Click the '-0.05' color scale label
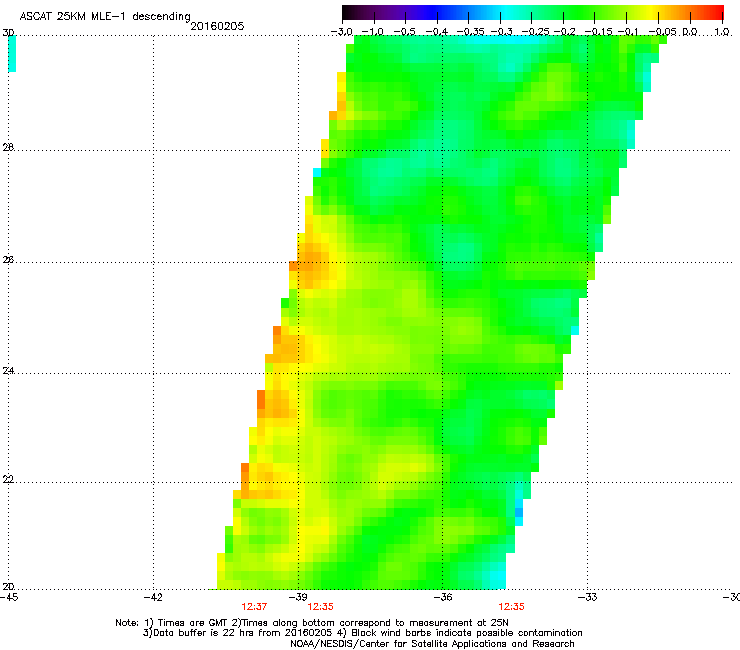The image size is (740, 650). (x=663, y=32)
